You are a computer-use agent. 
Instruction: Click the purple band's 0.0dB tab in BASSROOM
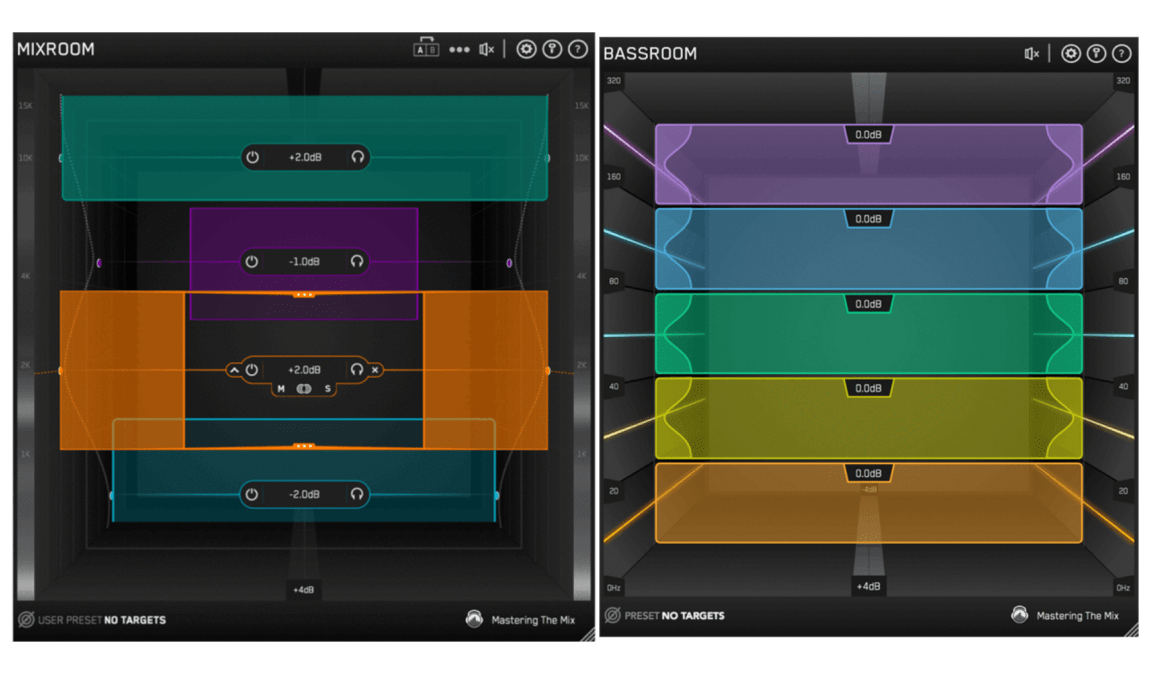[868, 135]
